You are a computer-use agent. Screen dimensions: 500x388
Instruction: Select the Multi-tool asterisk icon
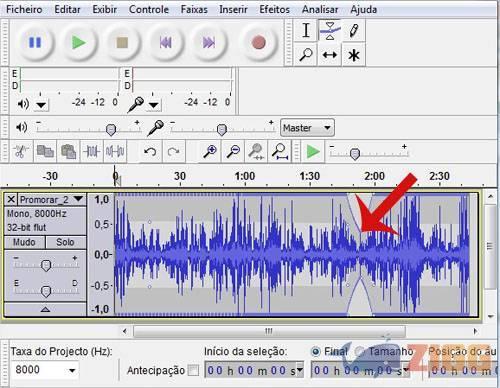coord(354,55)
